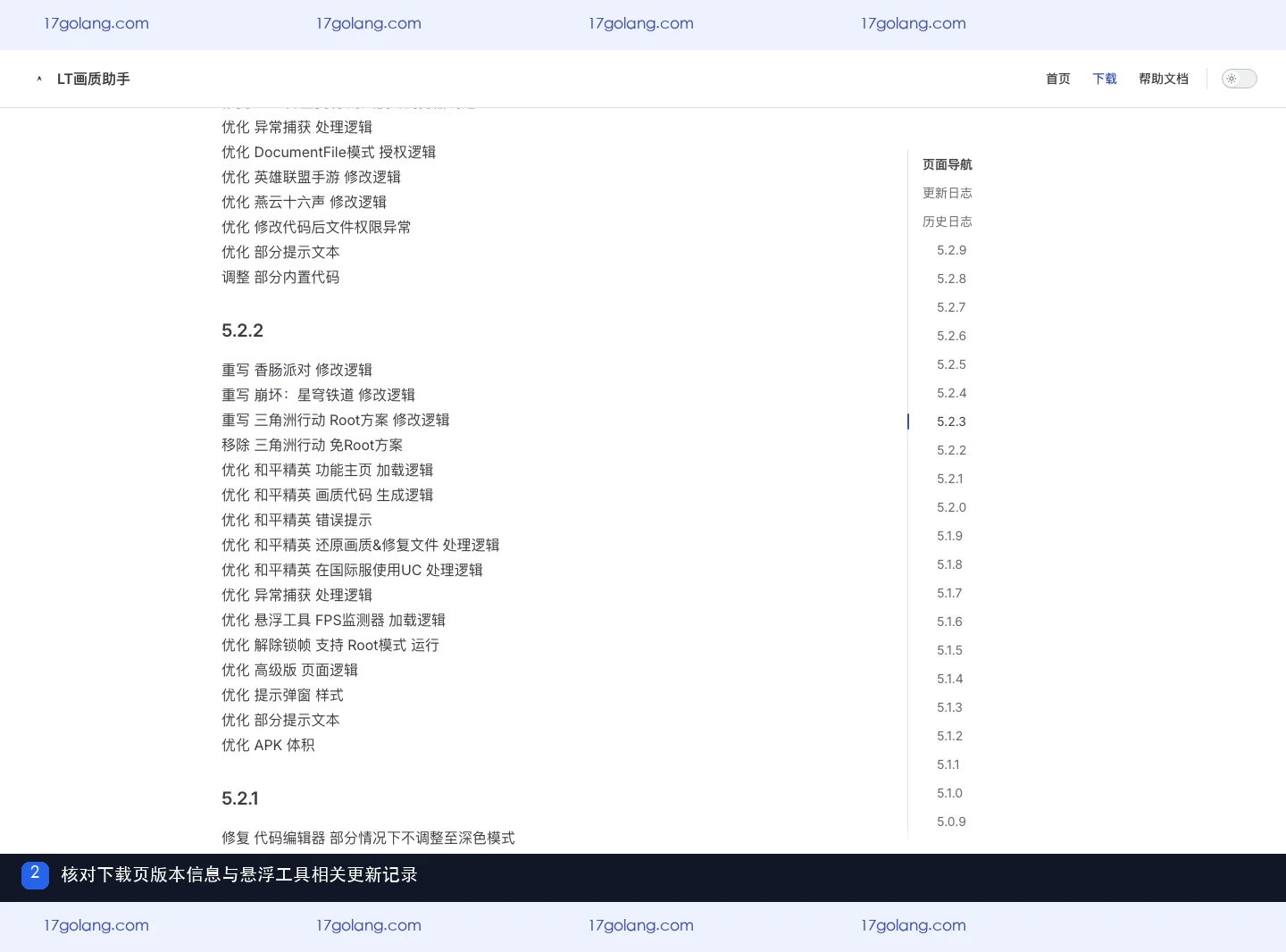This screenshot has height=952, width=1286.
Task: Select 5.2.9 in the page navigation sidebar
Action: click(x=952, y=250)
